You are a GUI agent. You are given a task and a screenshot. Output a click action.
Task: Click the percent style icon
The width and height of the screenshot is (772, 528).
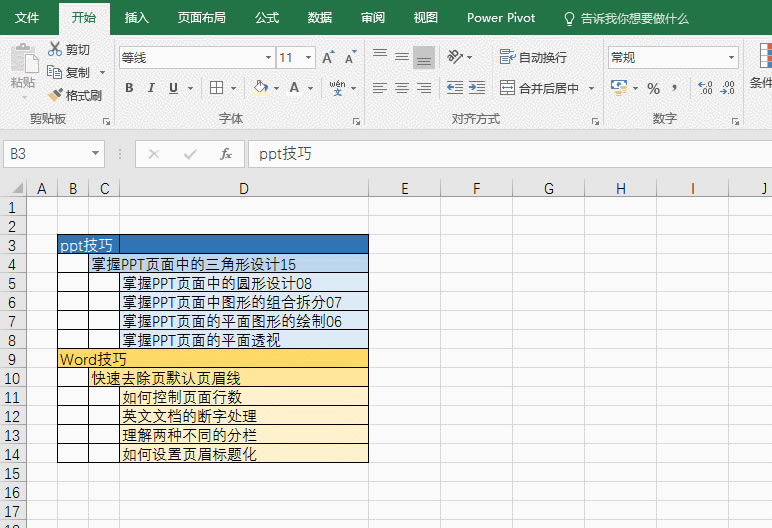coord(653,88)
